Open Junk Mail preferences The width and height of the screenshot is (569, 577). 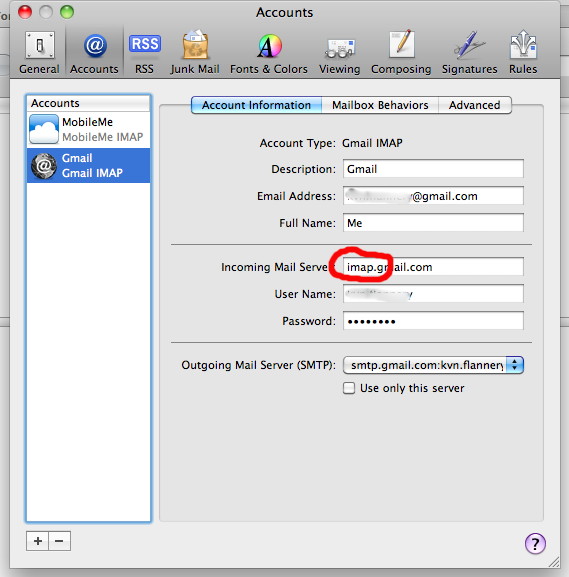(195, 53)
